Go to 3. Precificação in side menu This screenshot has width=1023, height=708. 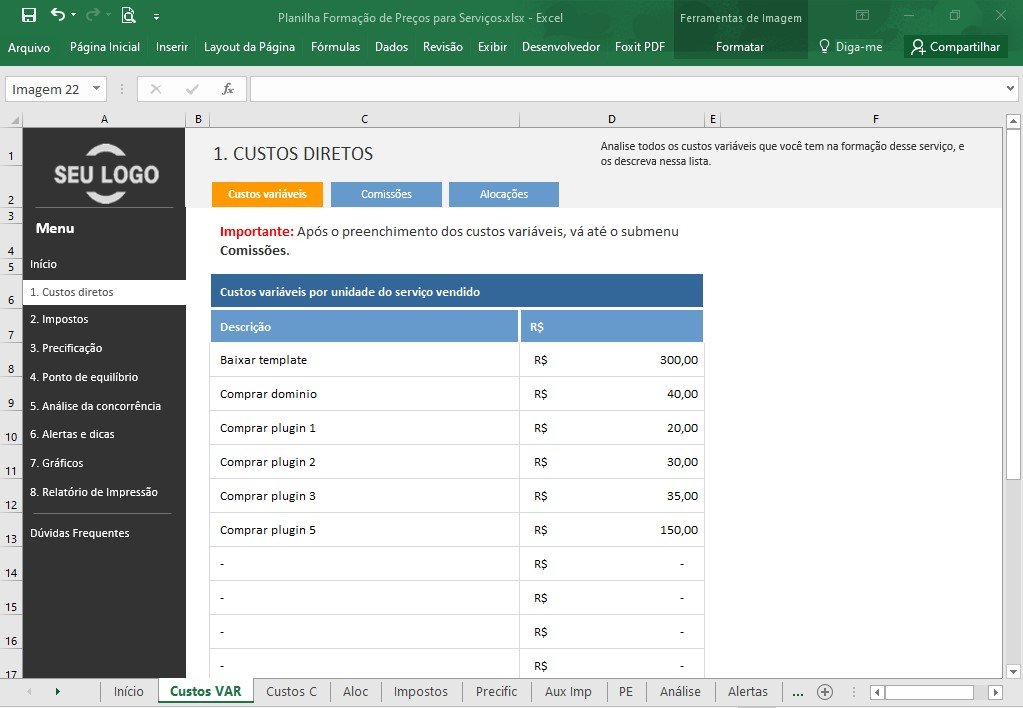coord(66,348)
